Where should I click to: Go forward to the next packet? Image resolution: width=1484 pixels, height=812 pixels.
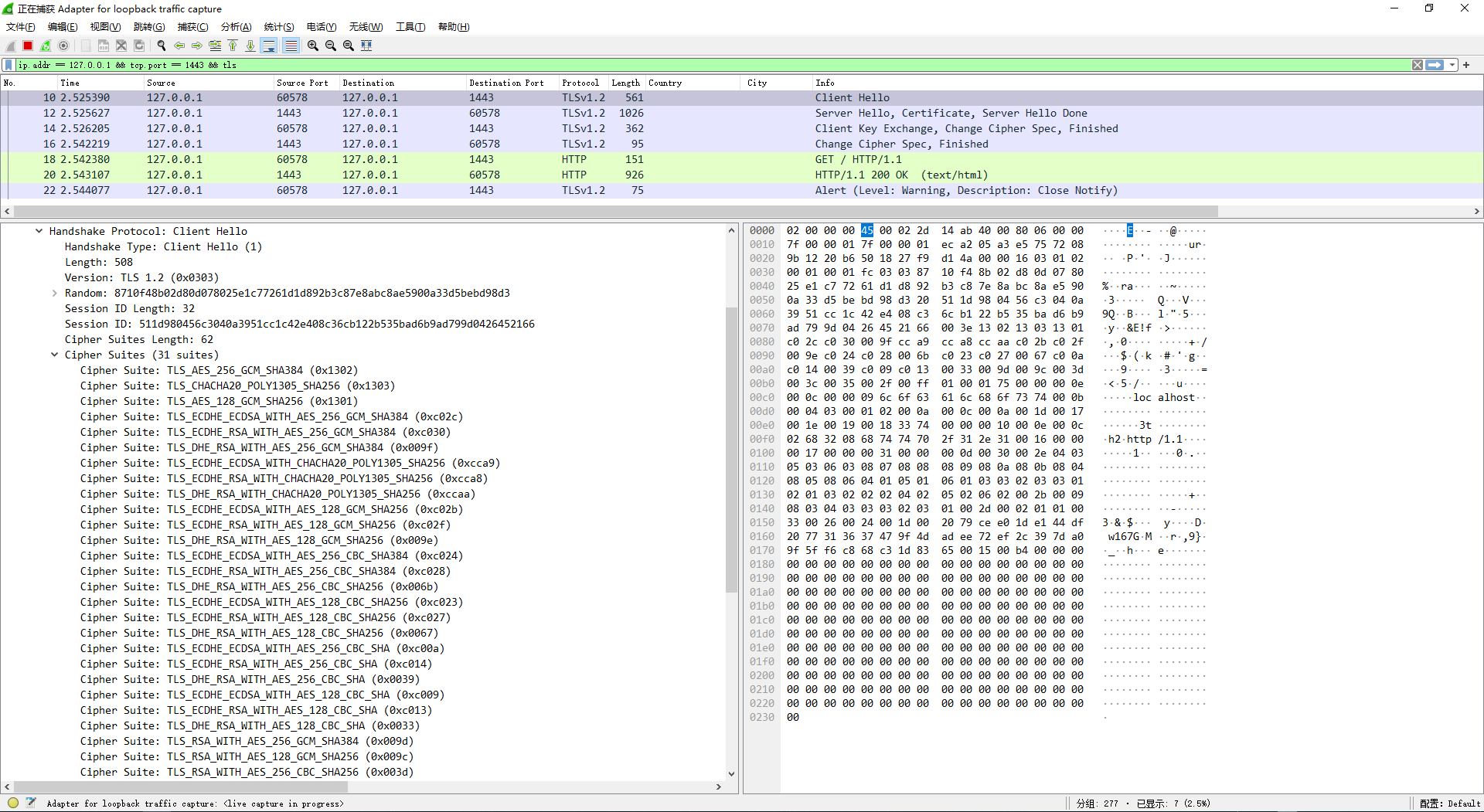coord(197,46)
